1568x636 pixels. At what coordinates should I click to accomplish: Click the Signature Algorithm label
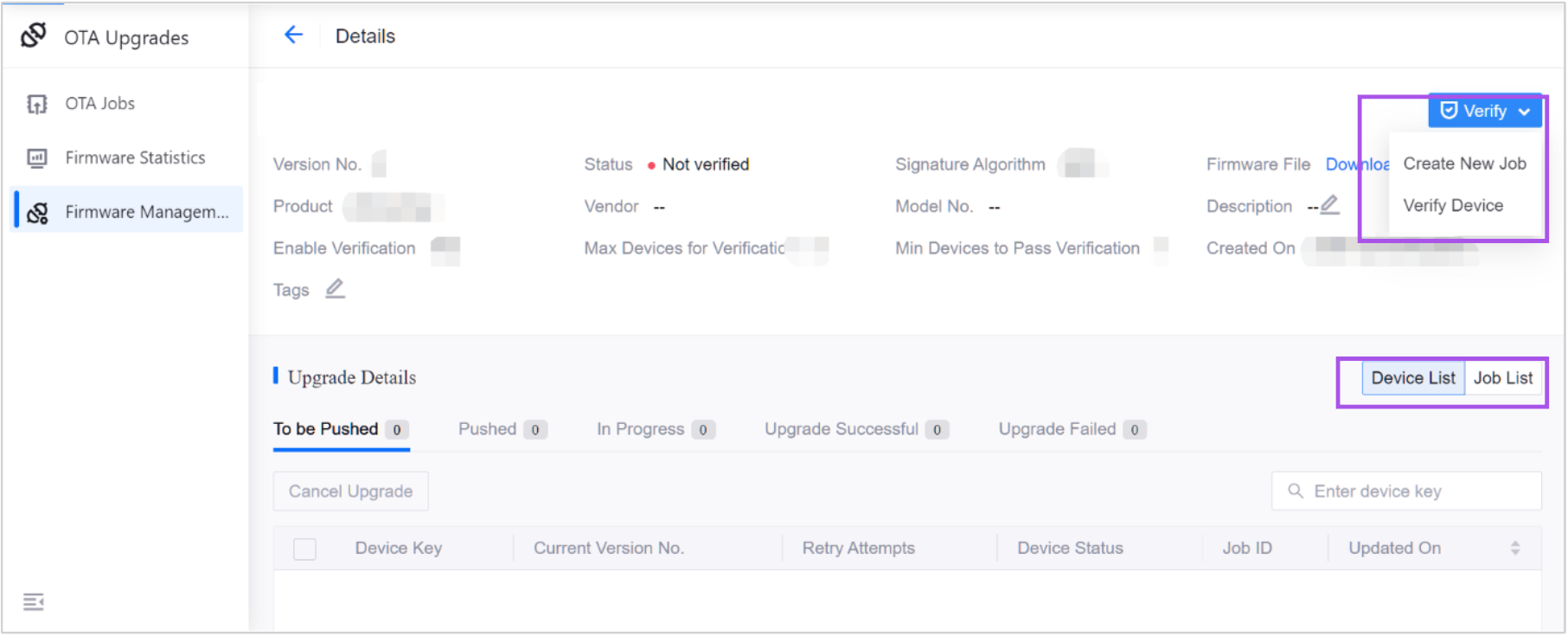(x=970, y=164)
